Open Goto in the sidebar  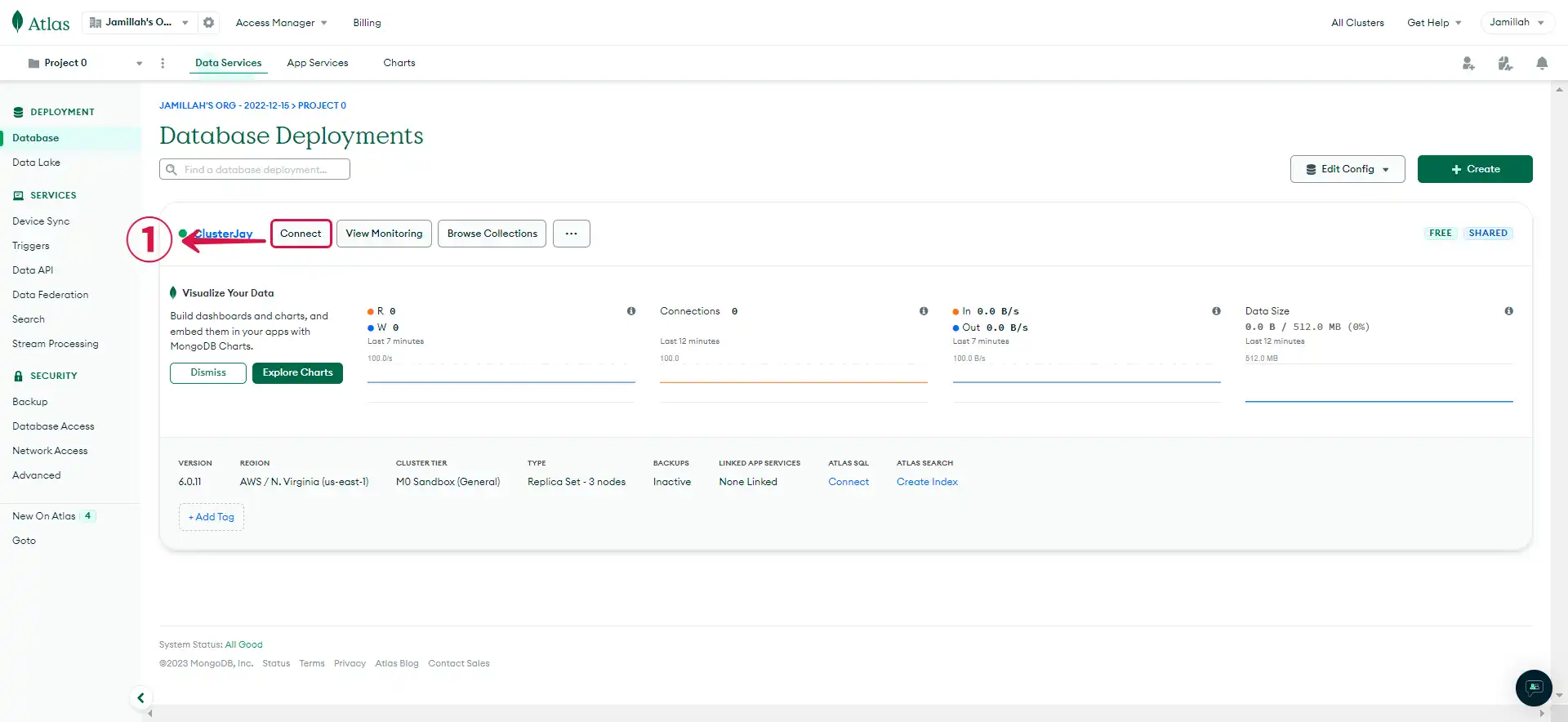pyautogui.click(x=24, y=541)
